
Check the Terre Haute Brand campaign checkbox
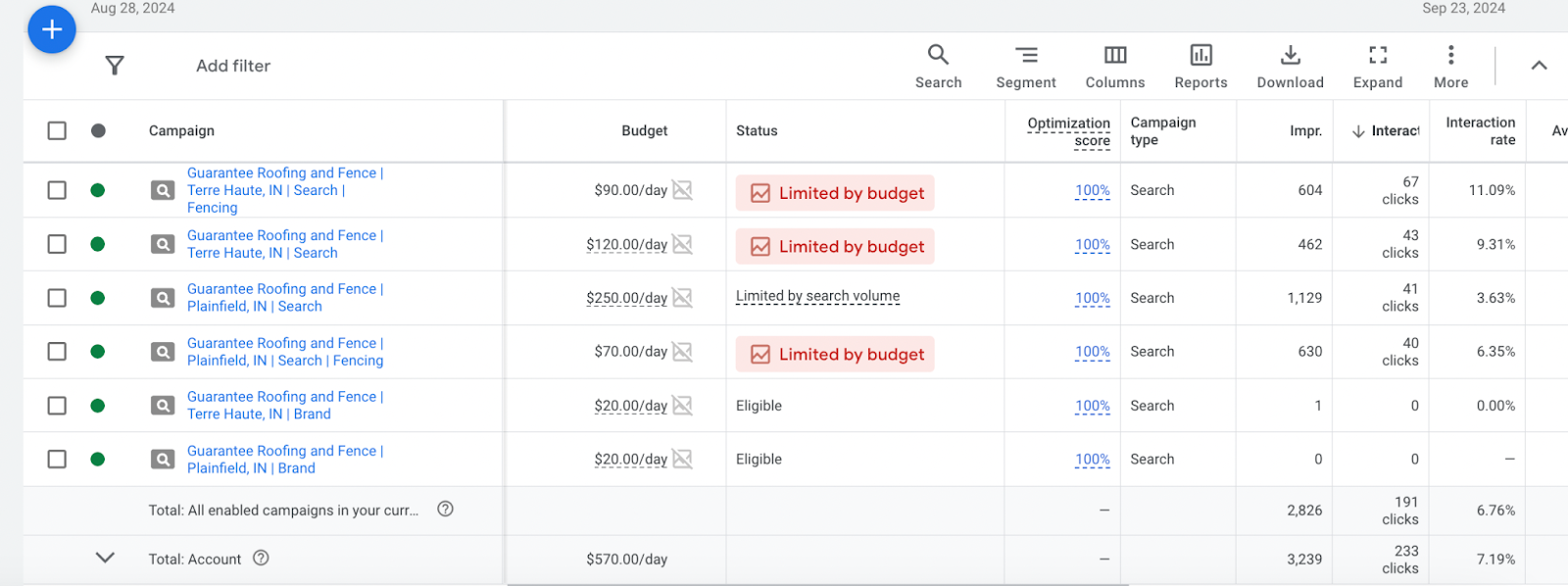pos(57,406)
